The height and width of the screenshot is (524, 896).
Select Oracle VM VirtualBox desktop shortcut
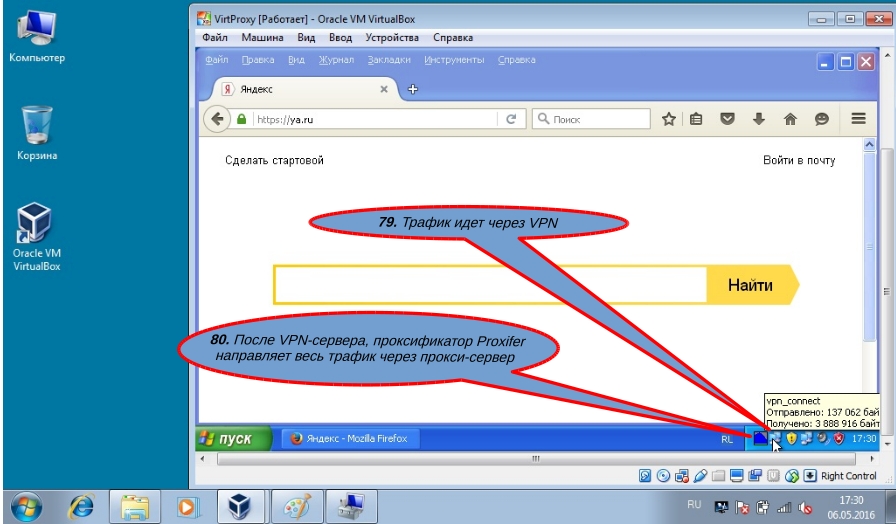pos(37,237)
